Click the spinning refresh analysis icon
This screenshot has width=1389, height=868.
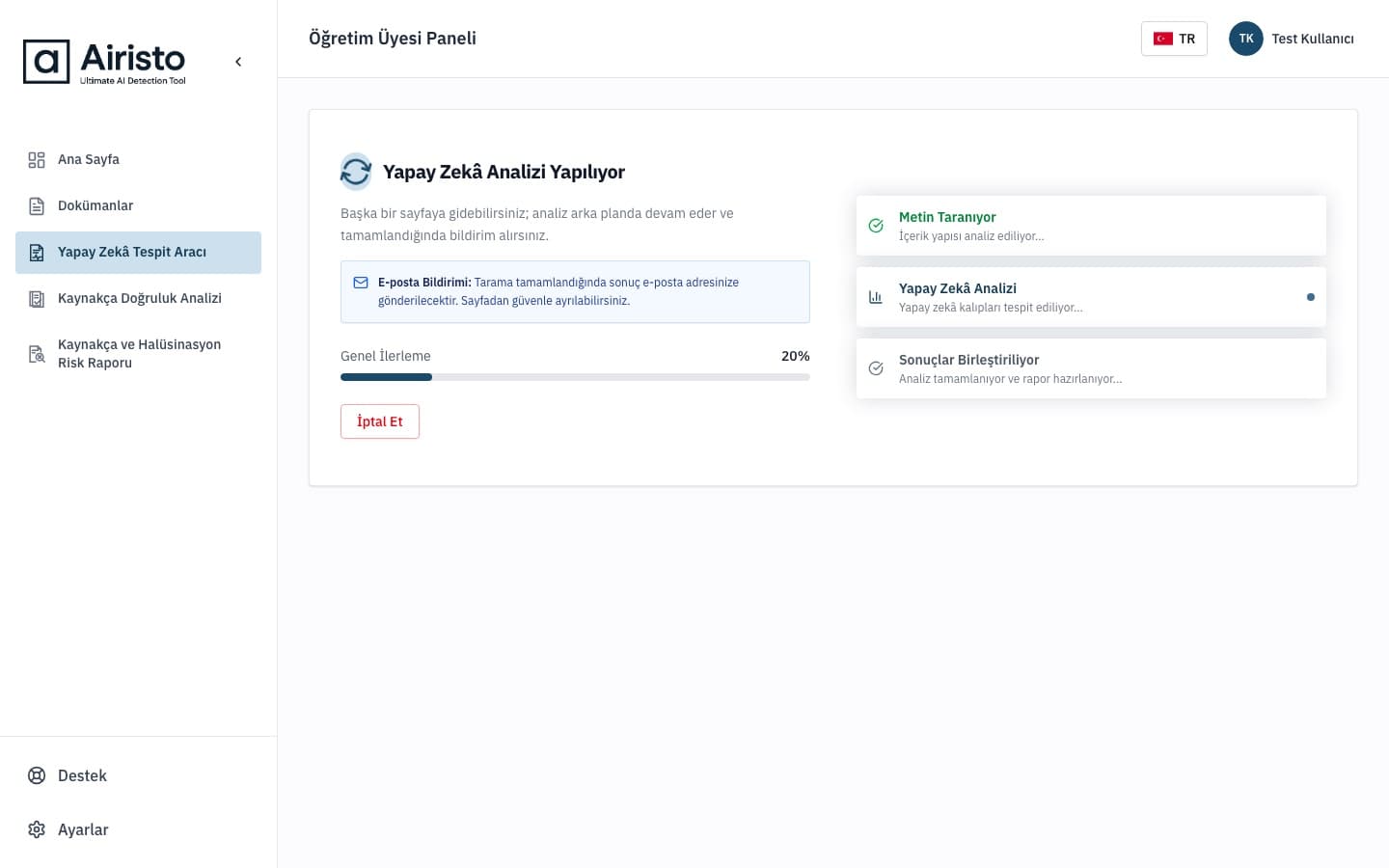[356, 172]
